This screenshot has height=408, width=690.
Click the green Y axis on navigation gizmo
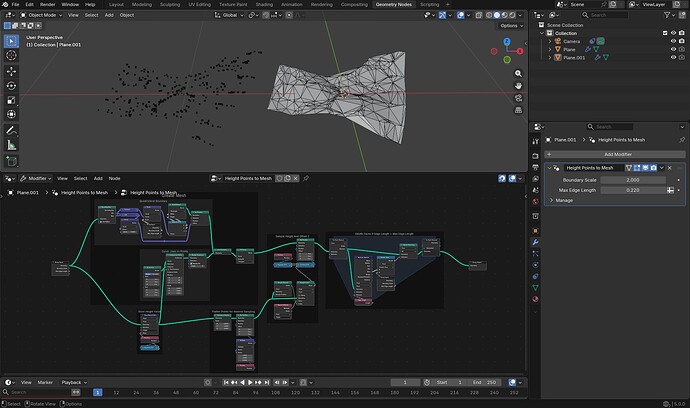point(507,59)
